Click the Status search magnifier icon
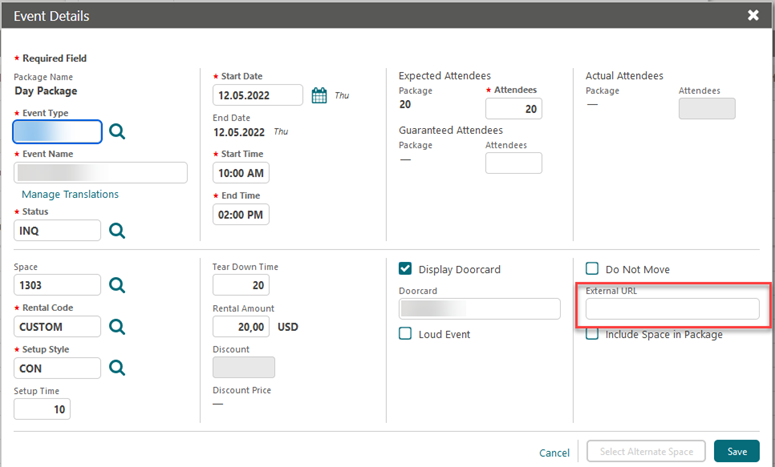Viewport: 775px width, 467px height. pyautogui.click(x=117, y=231)
